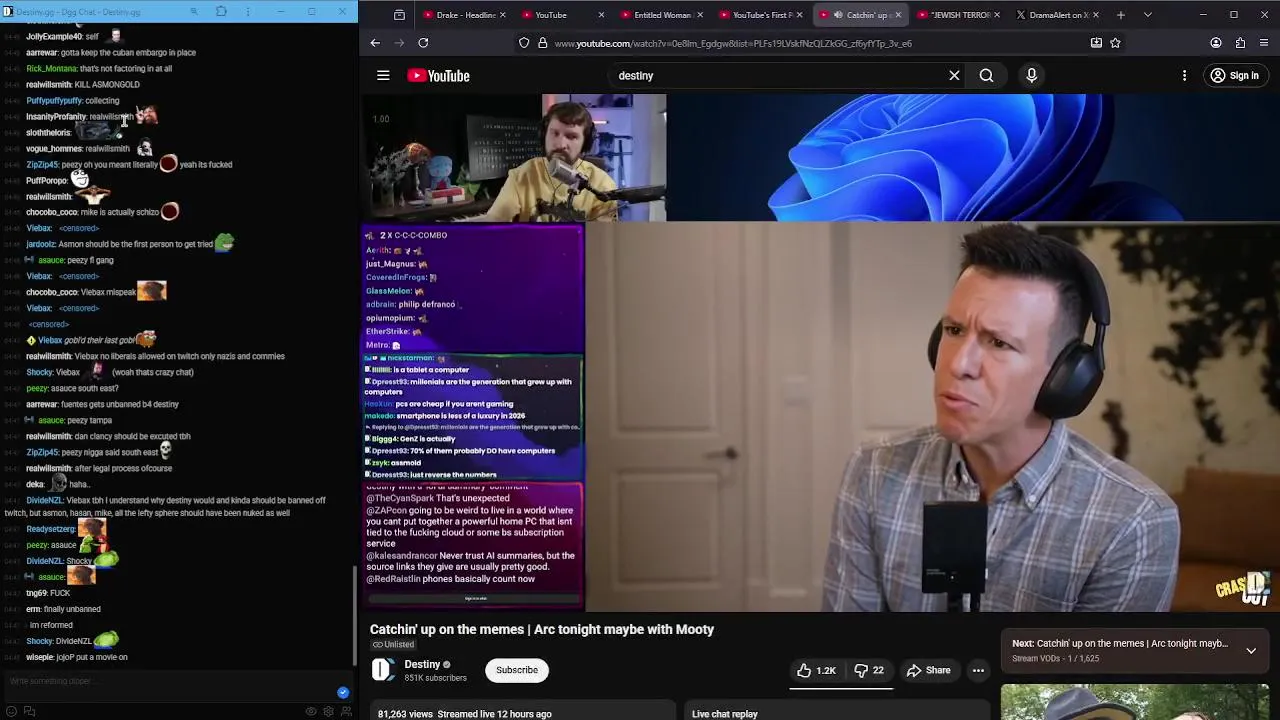
Task: Open the install-app icon in address bar
Action: pos(1096,43)
